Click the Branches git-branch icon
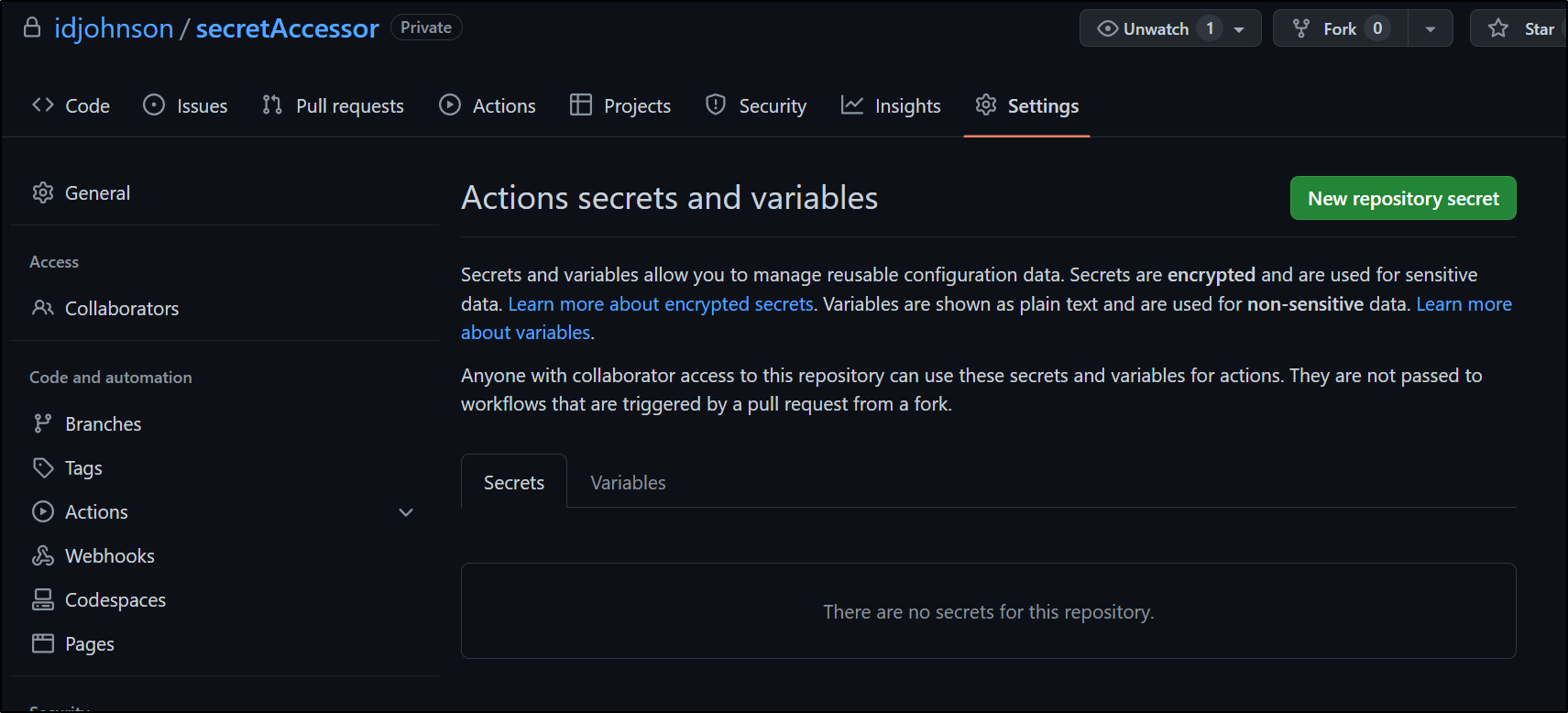1568x713 pixels. (x=43, y=423)
